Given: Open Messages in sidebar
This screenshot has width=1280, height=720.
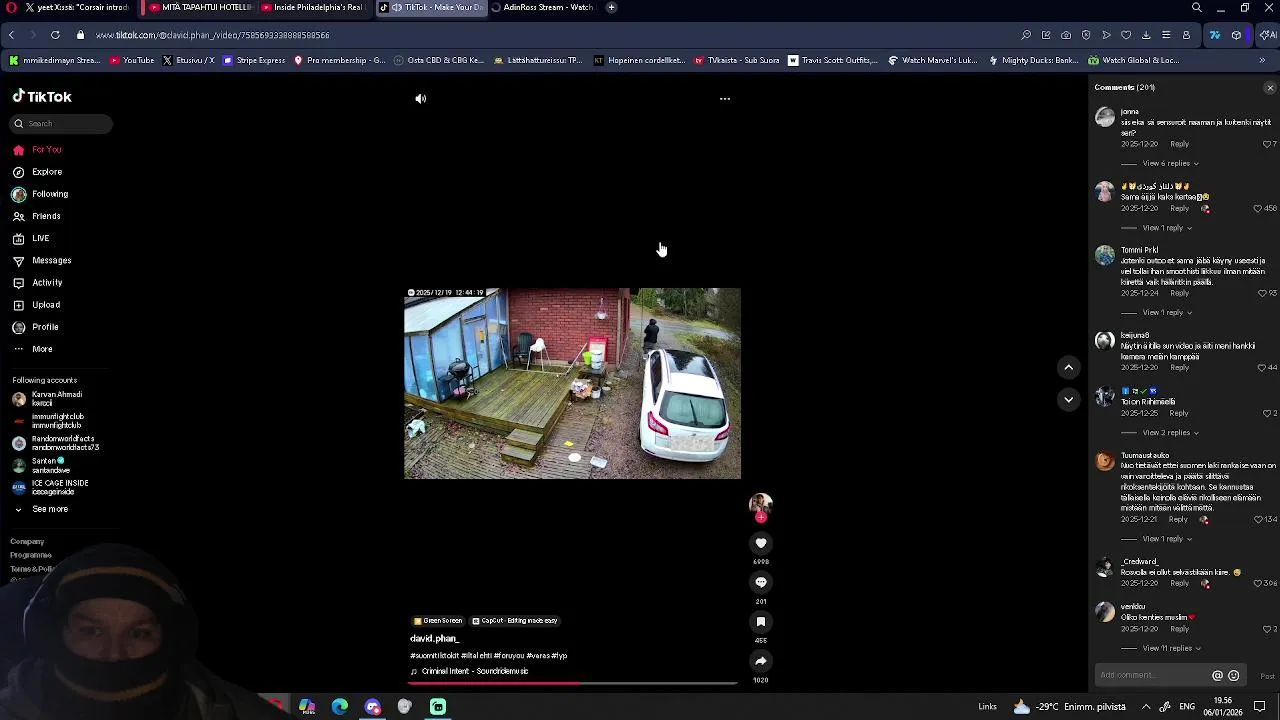Looking at the screenshot, I should tap(41, 261).
